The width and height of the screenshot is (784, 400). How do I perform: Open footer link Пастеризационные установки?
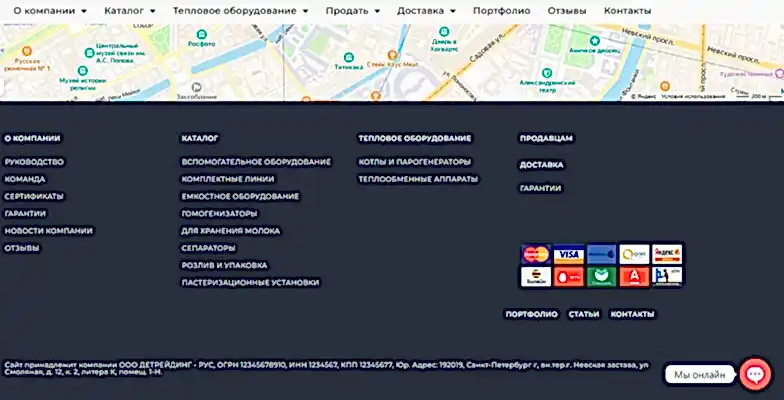tap(250, 282)
